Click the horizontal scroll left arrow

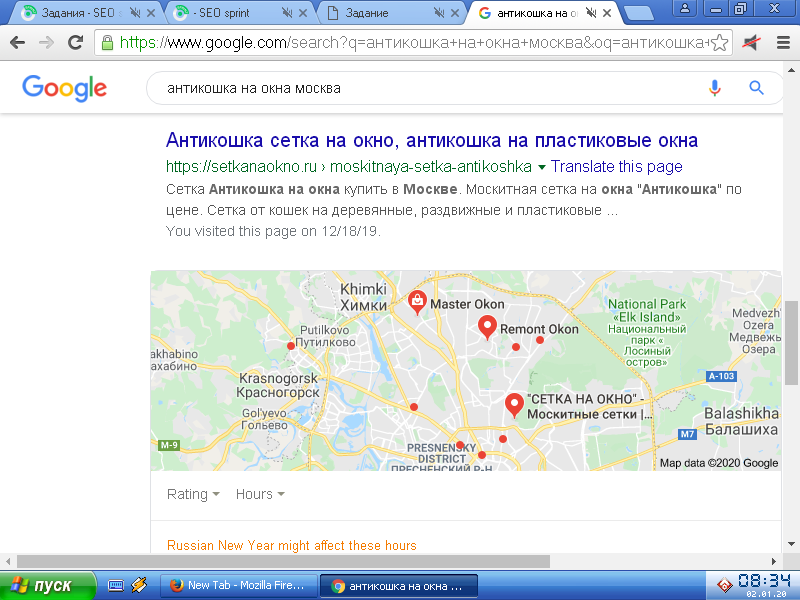(x=8, y=561)
